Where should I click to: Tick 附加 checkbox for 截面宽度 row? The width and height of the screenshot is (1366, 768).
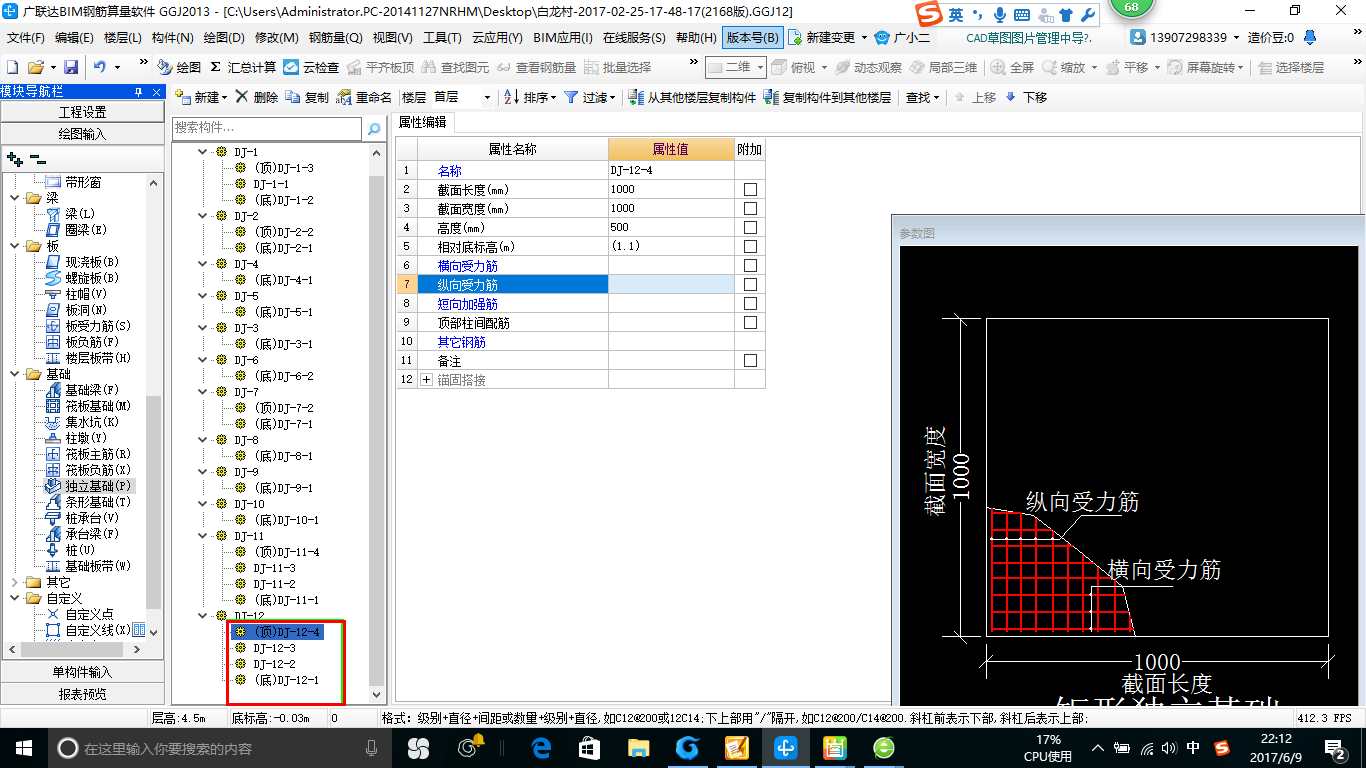point(750,208)
